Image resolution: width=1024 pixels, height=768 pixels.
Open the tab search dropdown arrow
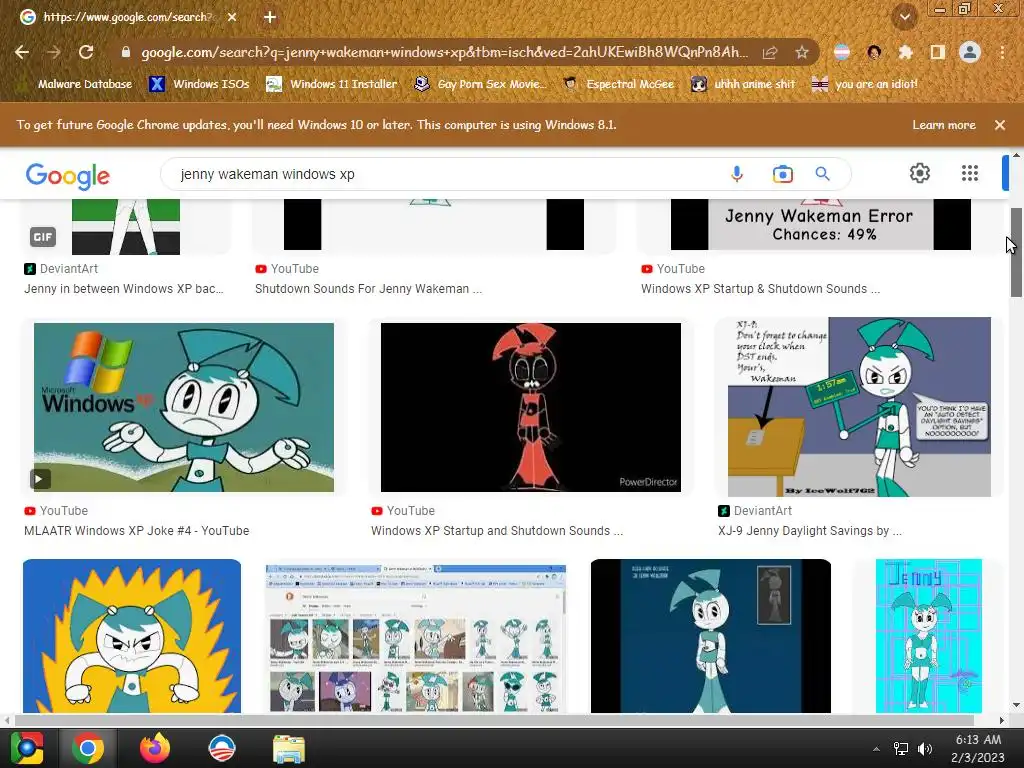point(905,17)
